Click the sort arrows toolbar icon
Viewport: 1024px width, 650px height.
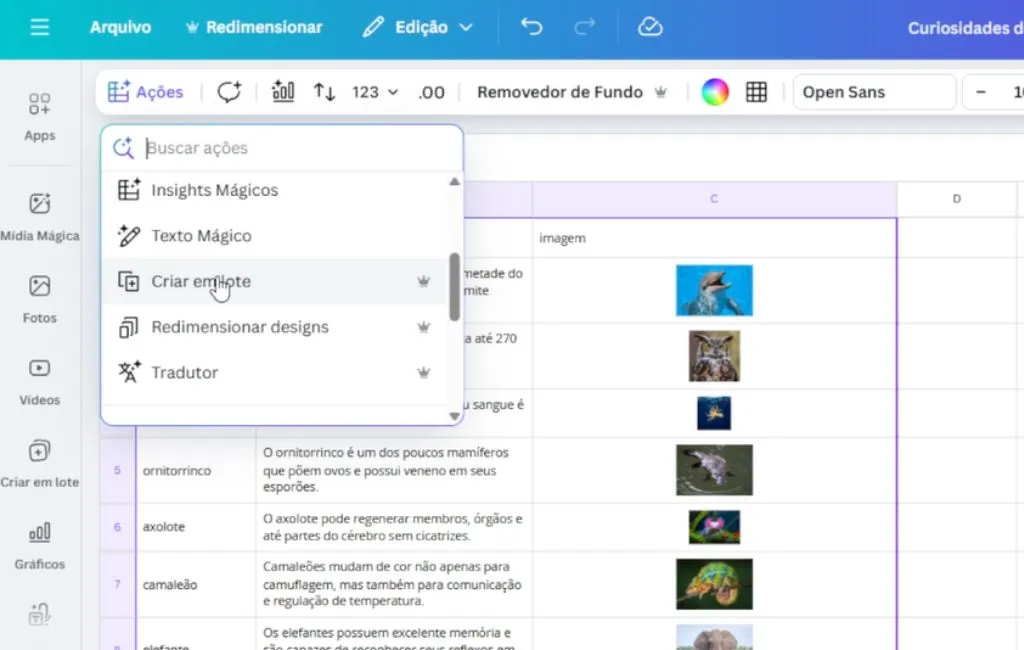click(324, 92)
